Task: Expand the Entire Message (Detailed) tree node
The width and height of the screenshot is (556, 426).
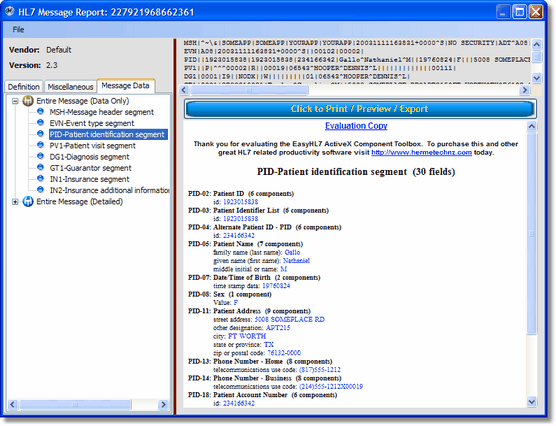Action: pyautogui.click(x=15, y=202)
